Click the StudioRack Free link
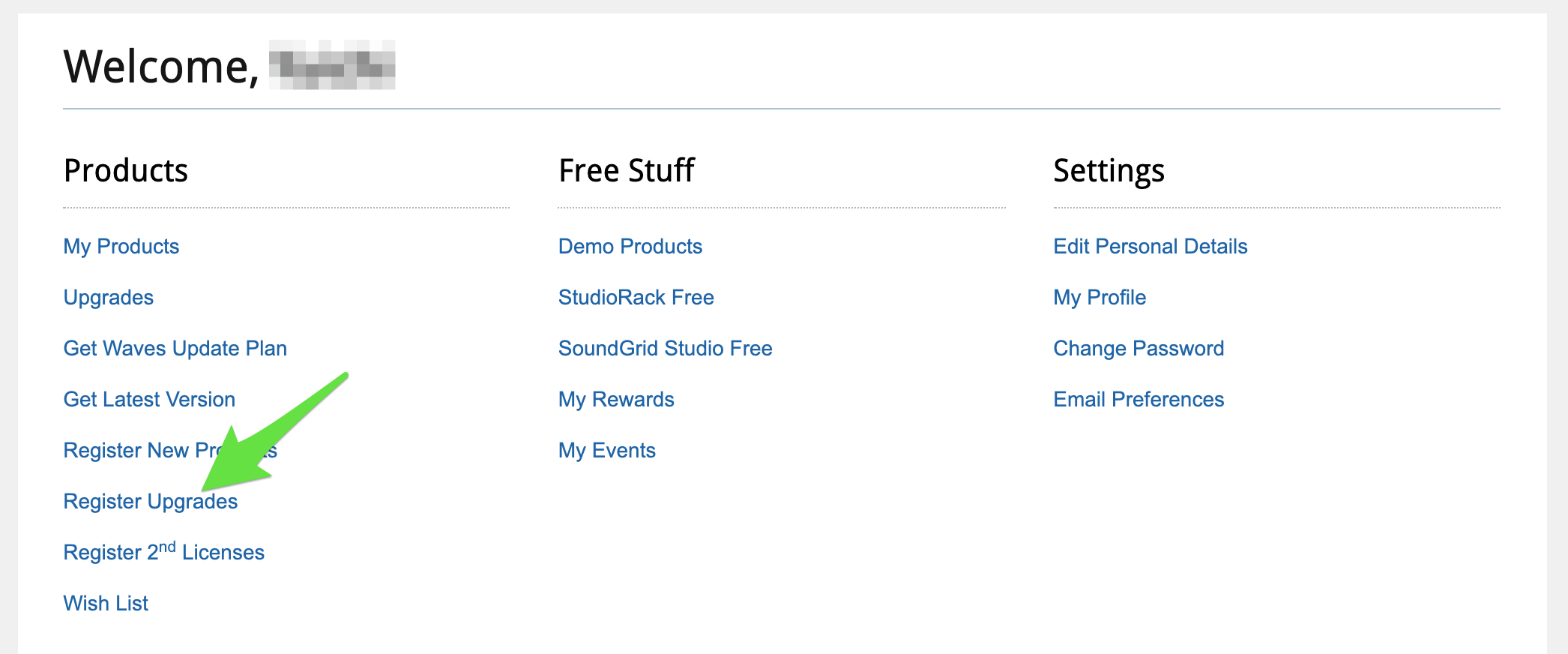The height and width of the screenshot is (654, 1568). coord(636,298)
